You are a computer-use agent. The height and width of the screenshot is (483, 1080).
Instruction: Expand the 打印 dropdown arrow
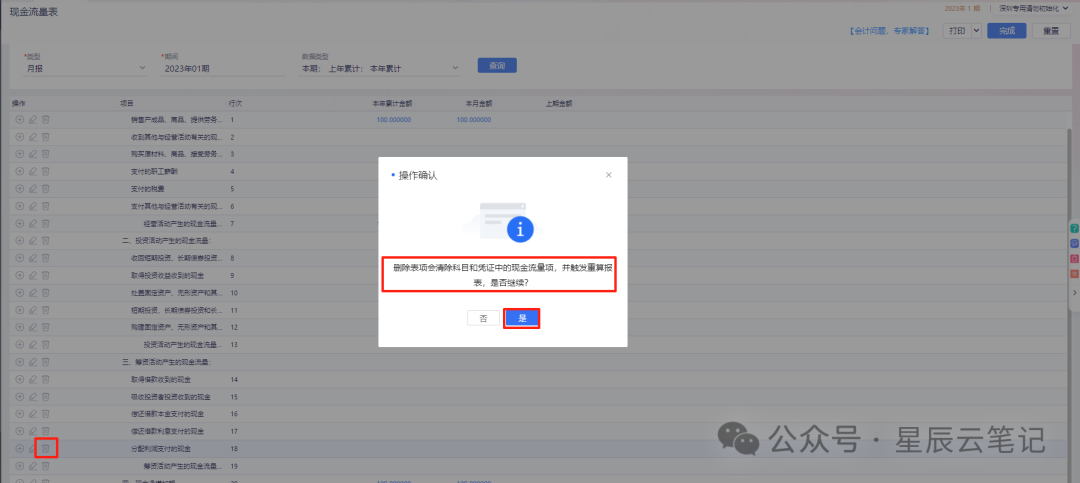(976, 31)
